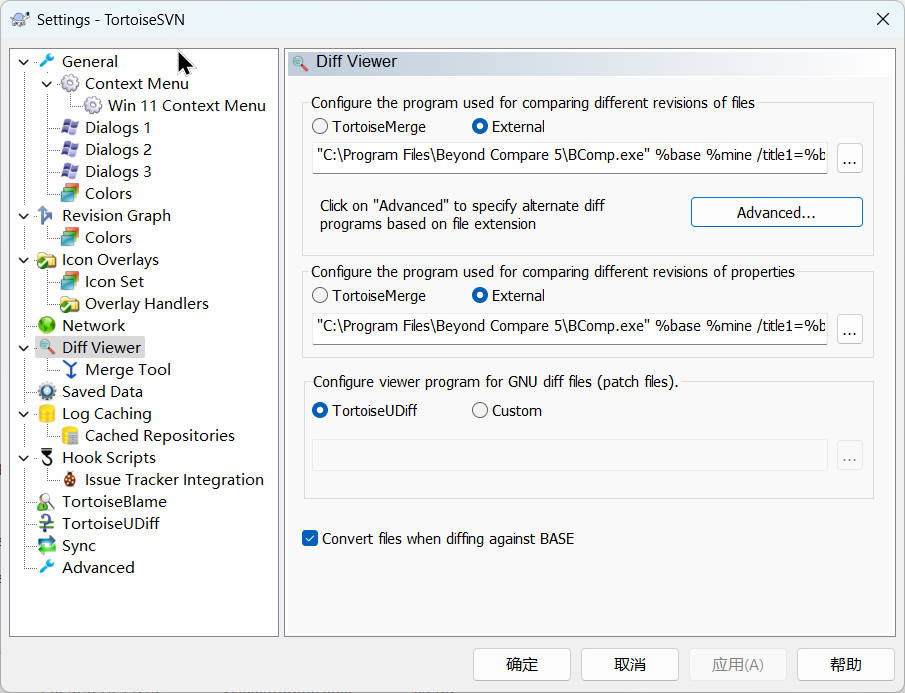Open Hook Scripts via its hook icon
Viewport: 905px width, 693px height.
46,457
